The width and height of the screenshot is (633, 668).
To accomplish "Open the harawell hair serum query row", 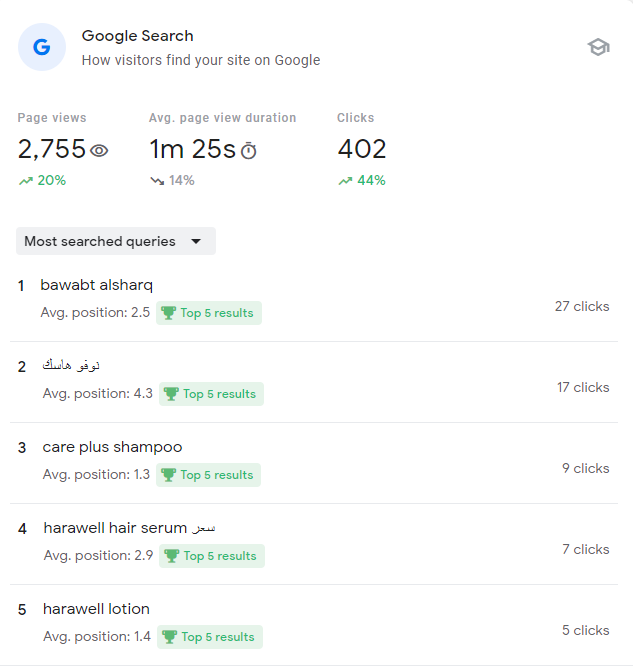I will pyautogui.click(x=129, y=528).
